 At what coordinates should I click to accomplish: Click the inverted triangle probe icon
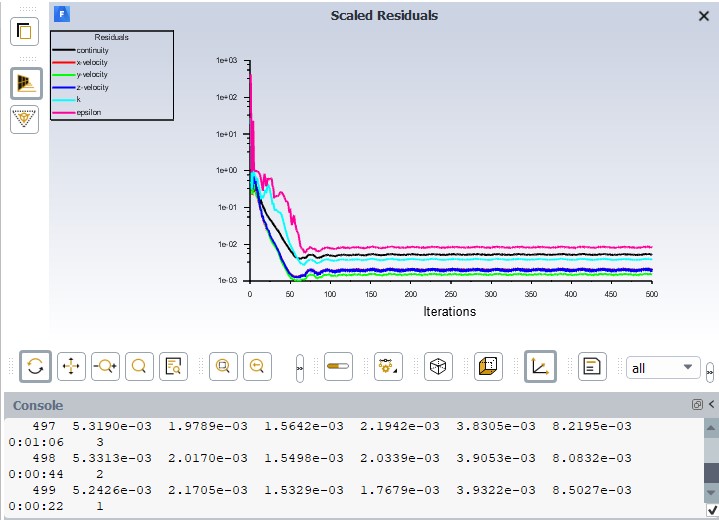24,119
